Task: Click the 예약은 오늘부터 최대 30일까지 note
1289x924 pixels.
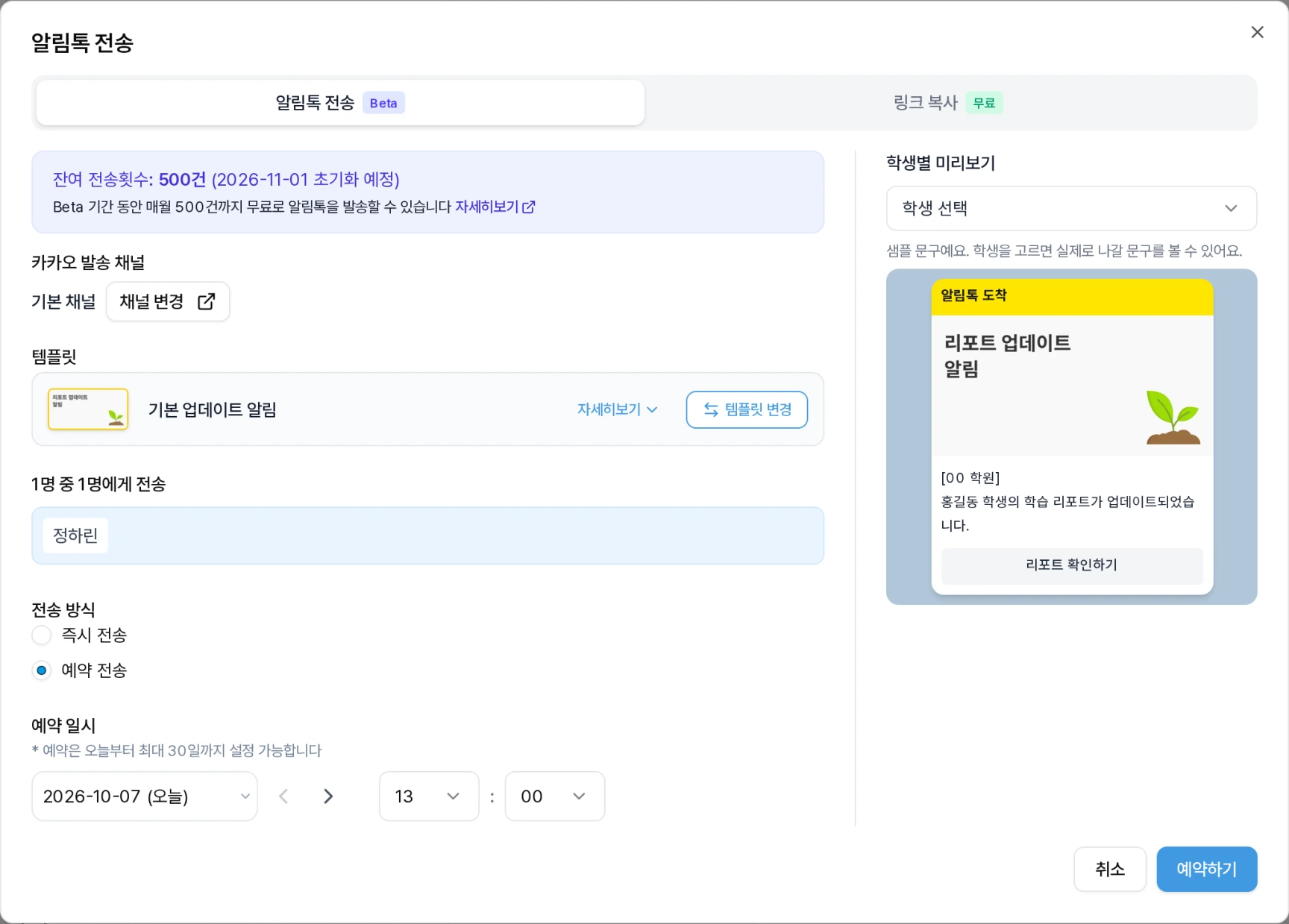Action: click(177, 750)
